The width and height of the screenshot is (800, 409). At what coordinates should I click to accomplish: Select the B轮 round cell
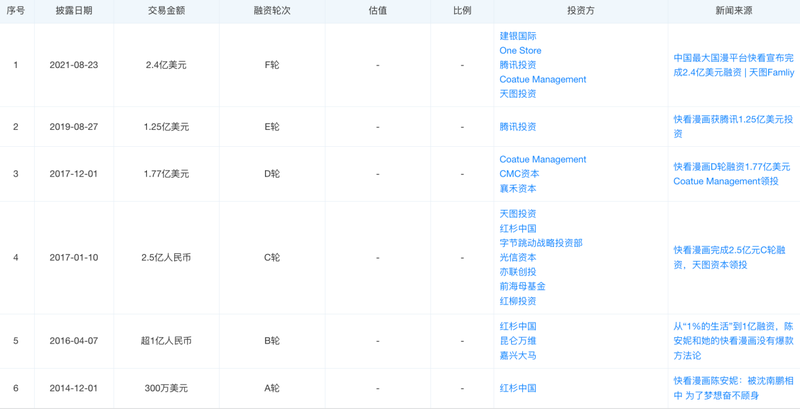tap(272, 341)
